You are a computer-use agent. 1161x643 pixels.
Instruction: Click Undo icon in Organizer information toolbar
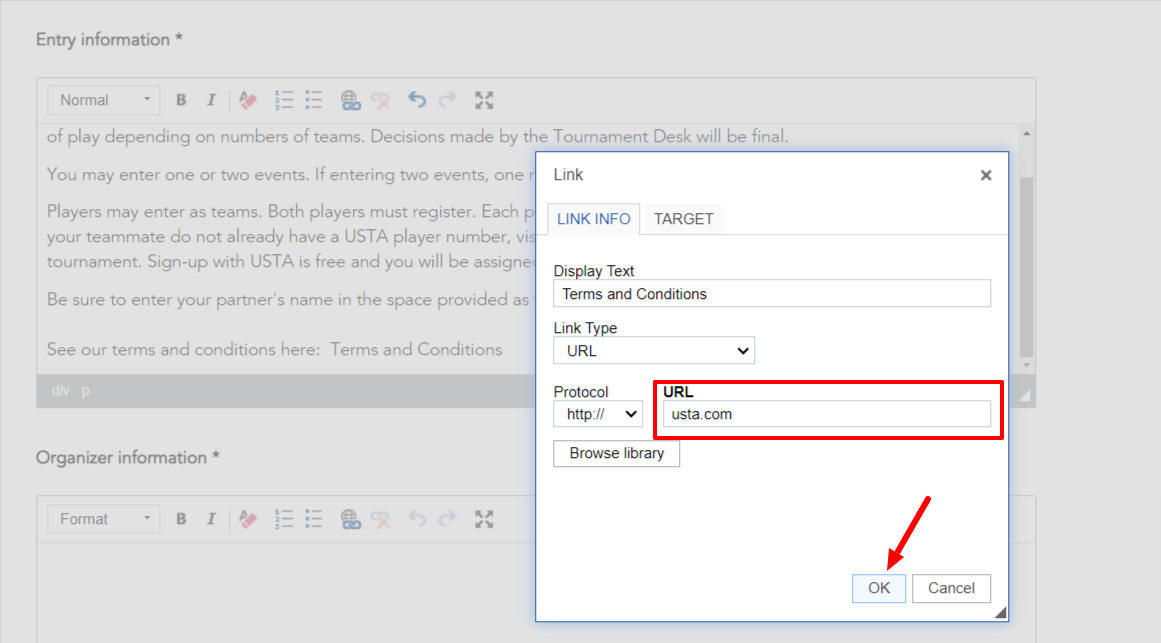(x=417, y=519)
